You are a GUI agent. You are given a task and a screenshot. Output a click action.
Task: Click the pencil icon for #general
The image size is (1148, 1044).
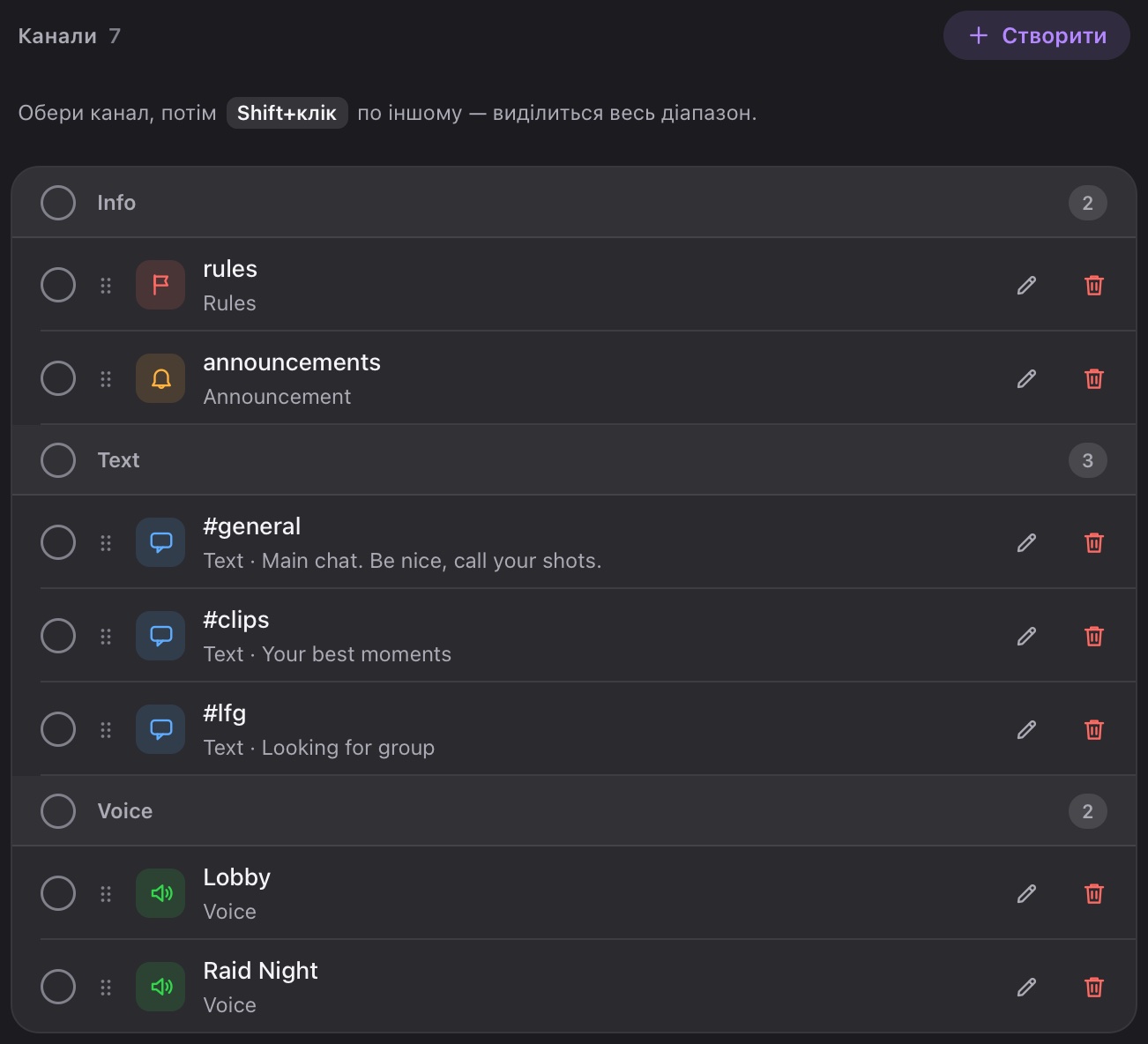point(1026,542)
